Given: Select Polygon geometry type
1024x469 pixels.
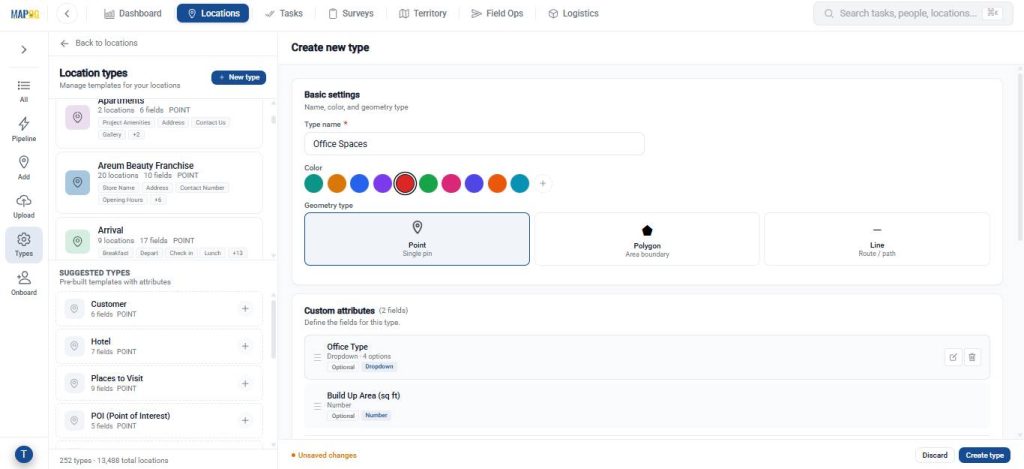Looking at the screenshot, I should tap(647, 239).
